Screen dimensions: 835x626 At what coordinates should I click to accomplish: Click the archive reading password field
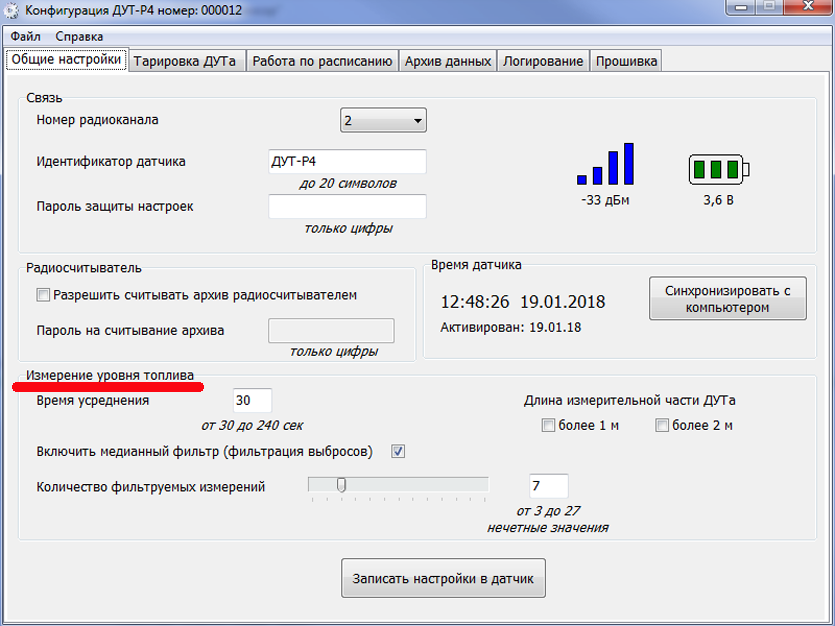(331, 331)
